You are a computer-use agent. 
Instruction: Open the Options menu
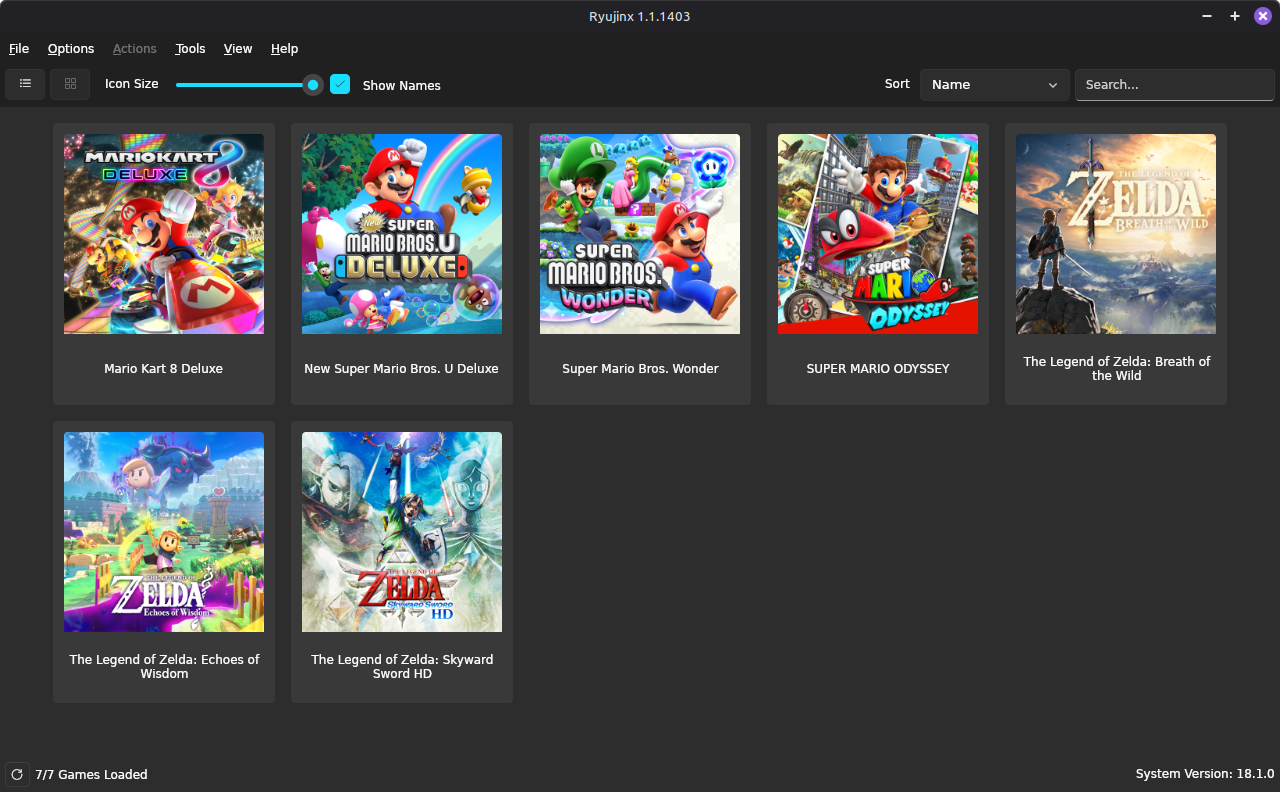[71, 48]
